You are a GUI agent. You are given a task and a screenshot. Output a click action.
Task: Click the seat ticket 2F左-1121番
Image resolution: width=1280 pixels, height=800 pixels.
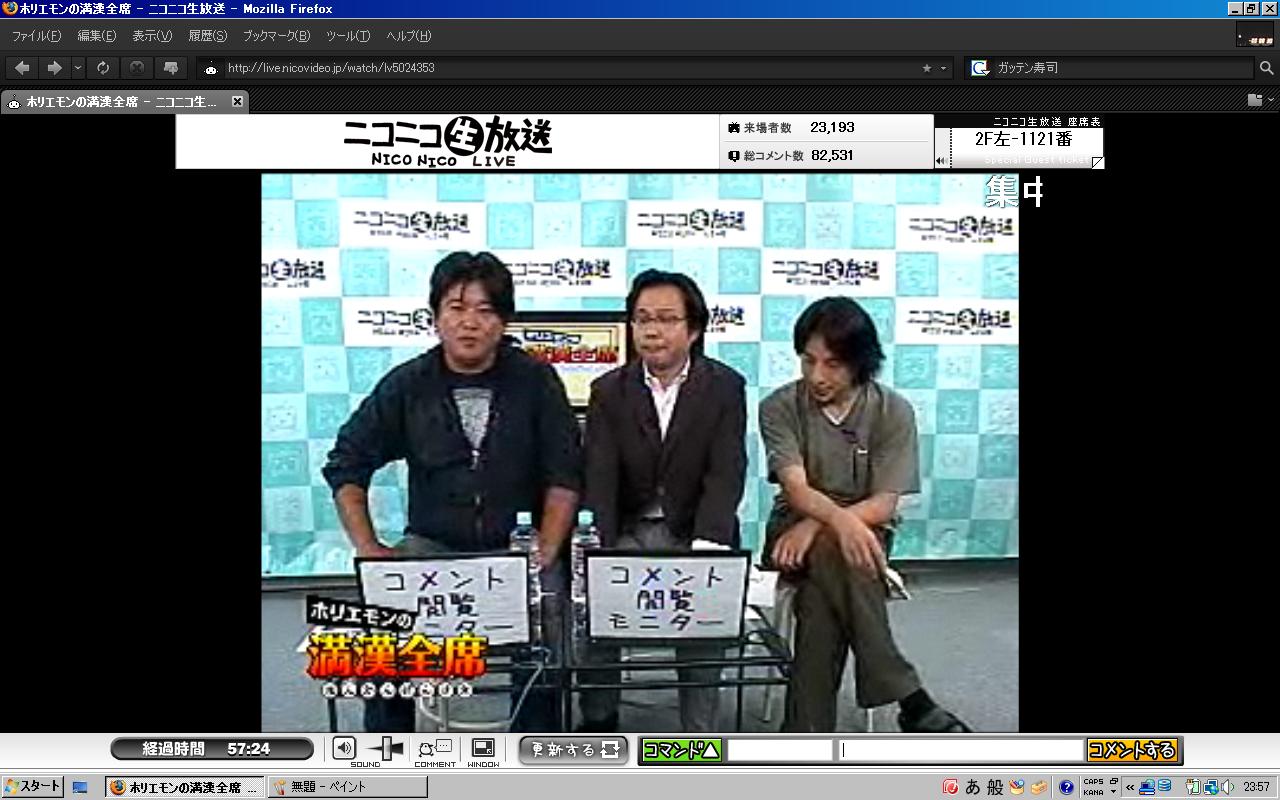click(1024, 139)
